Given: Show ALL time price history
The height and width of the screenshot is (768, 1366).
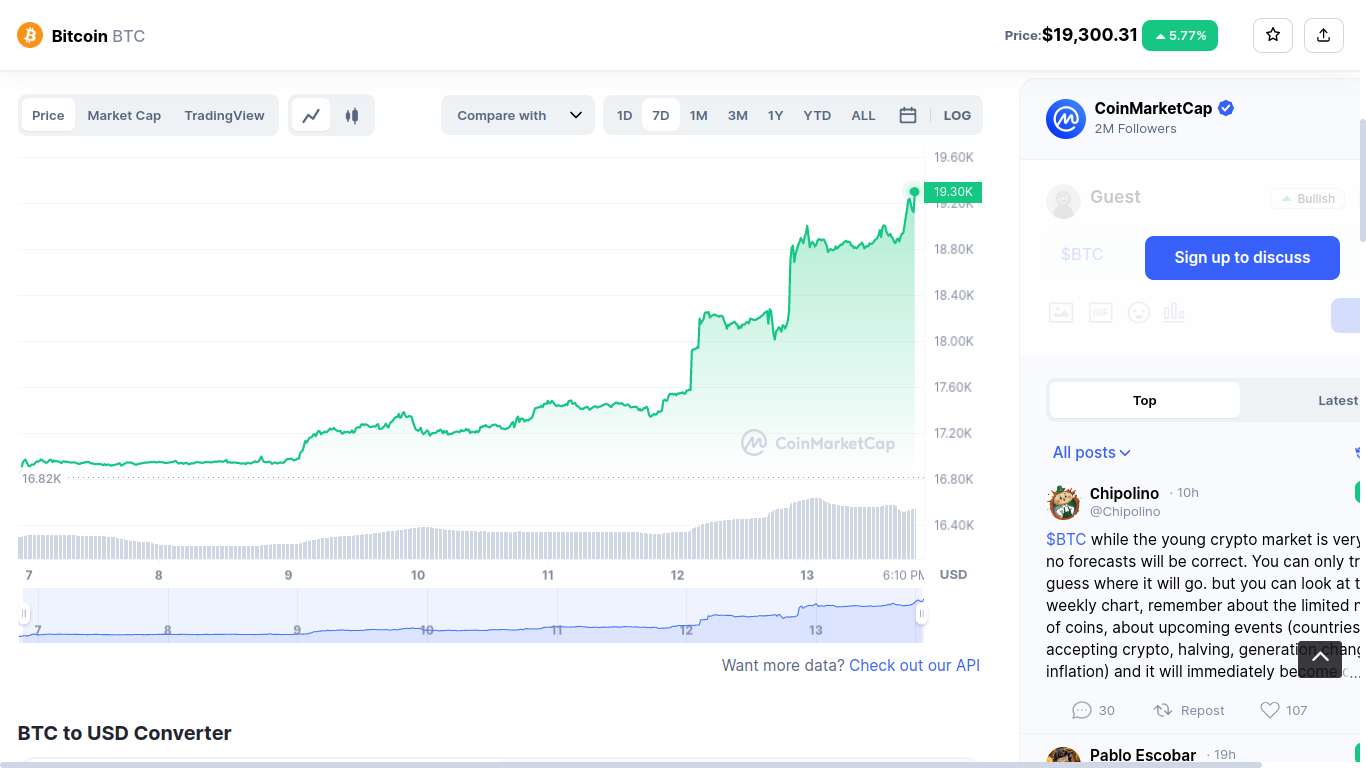Looking at the screenshot, I should (x=863, y=115).
